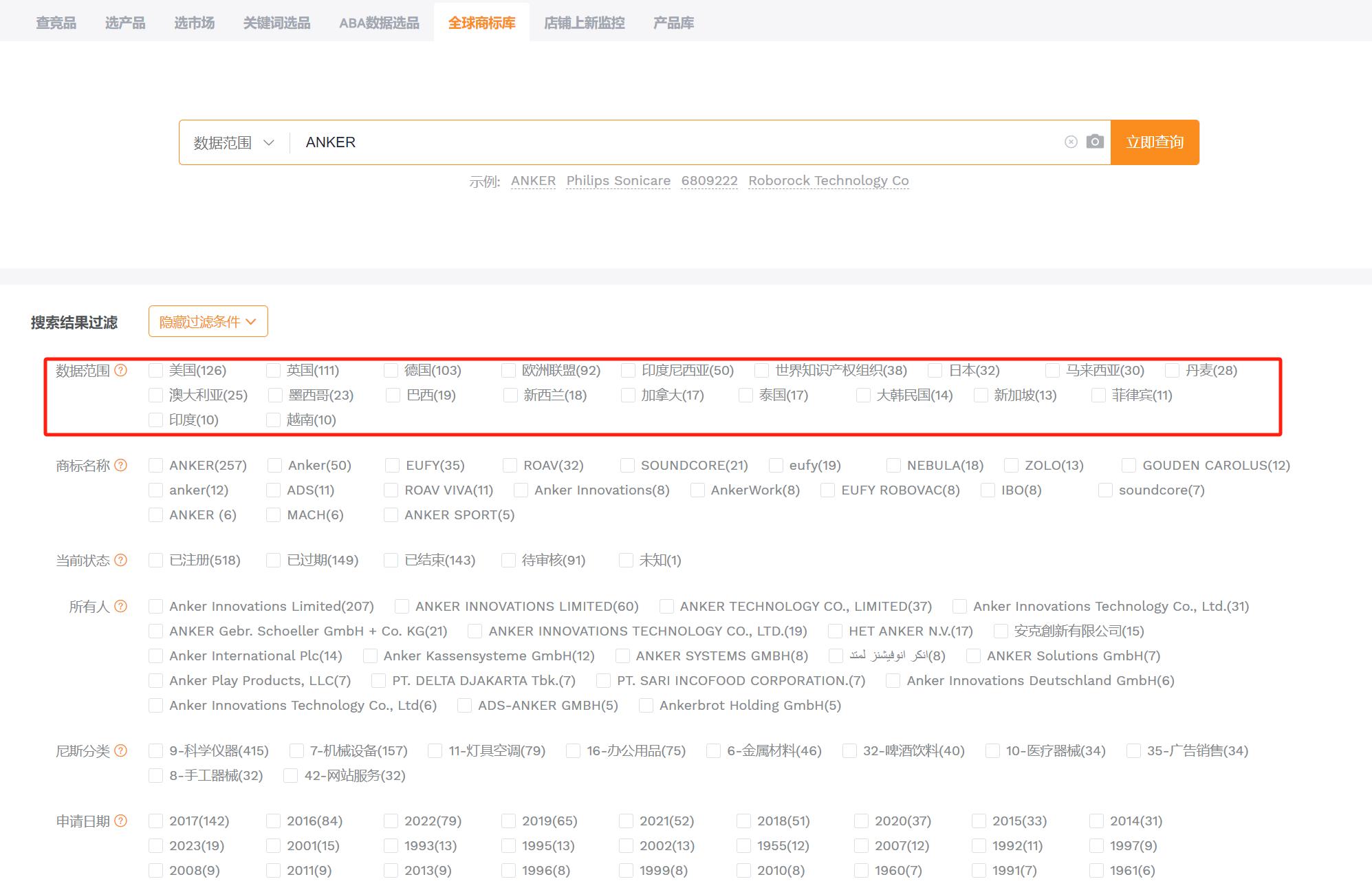This screenshot has width=1372, height=888.
Task: Check the 英国(111) region checkbox
Action: [x=274, y=371]
